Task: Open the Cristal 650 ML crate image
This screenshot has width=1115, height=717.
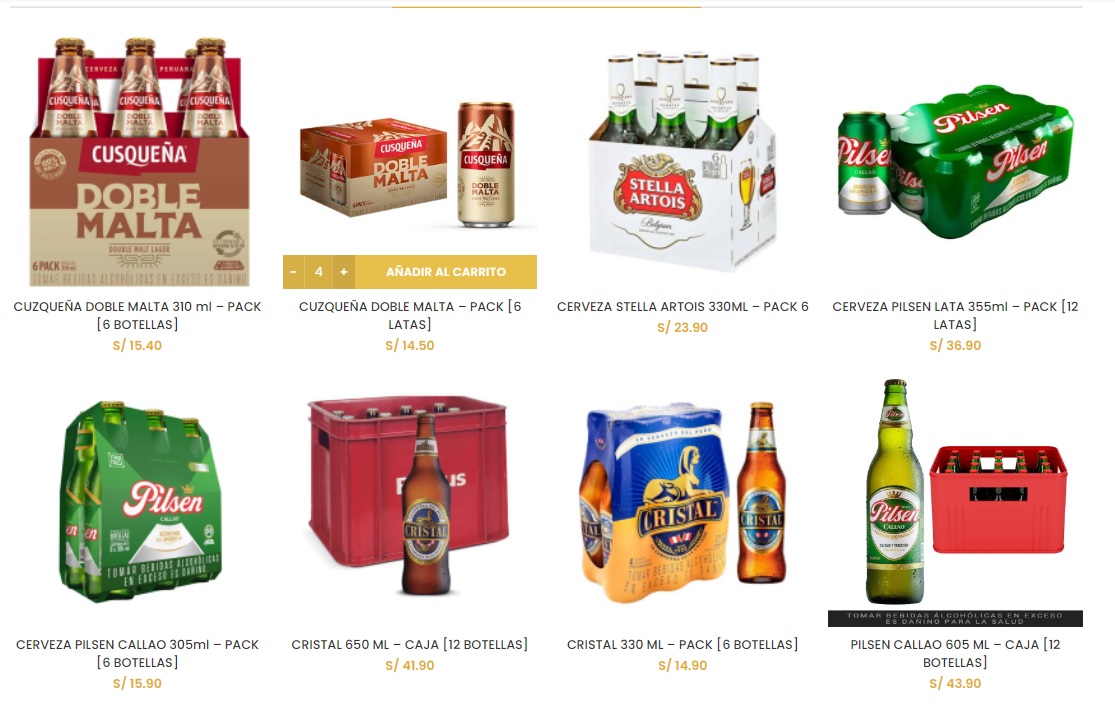Action: (410, 501)
